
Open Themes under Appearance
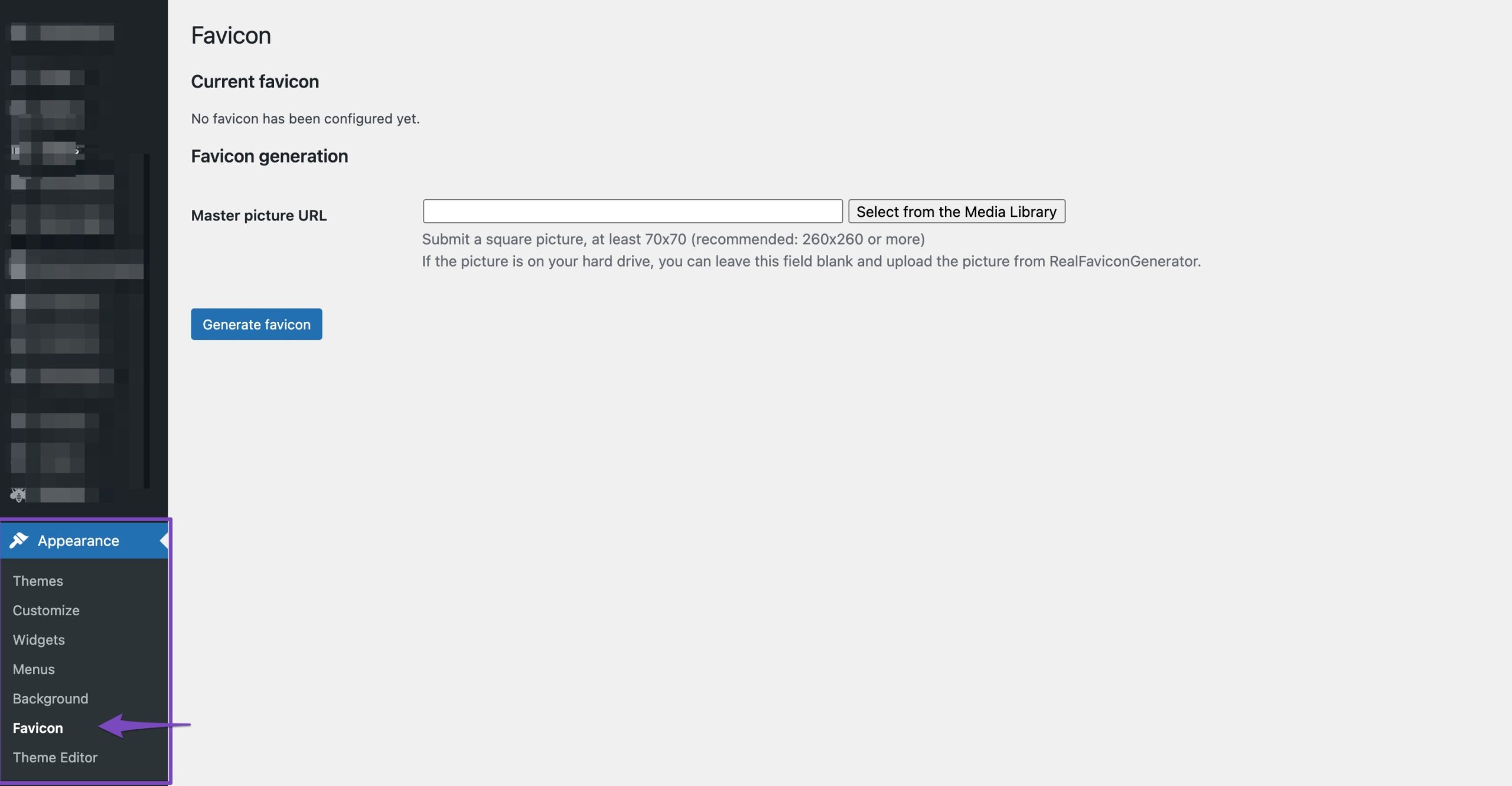37,581
